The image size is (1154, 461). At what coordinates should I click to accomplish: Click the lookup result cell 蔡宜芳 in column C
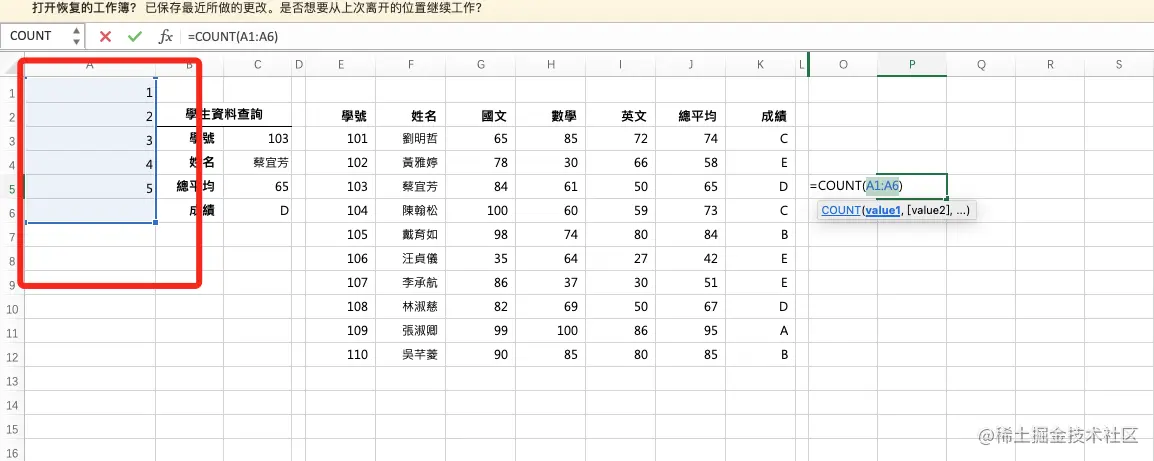coord(258,163)
